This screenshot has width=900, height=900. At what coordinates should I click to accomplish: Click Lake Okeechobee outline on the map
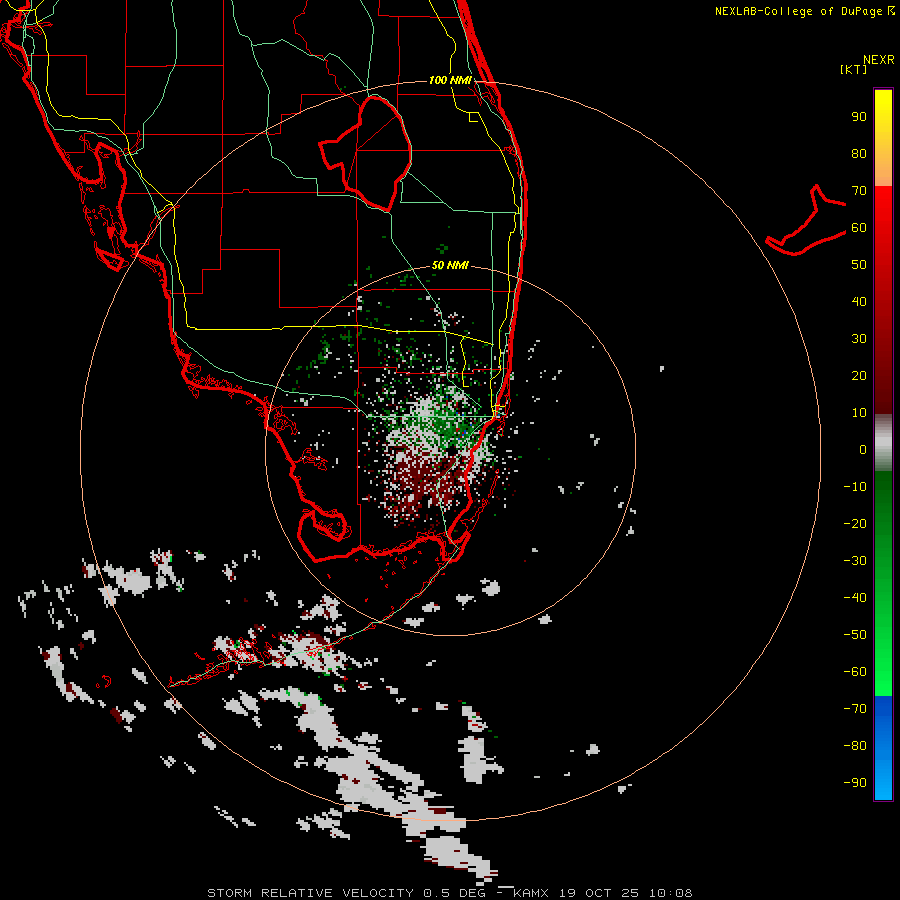coord(366,154)
